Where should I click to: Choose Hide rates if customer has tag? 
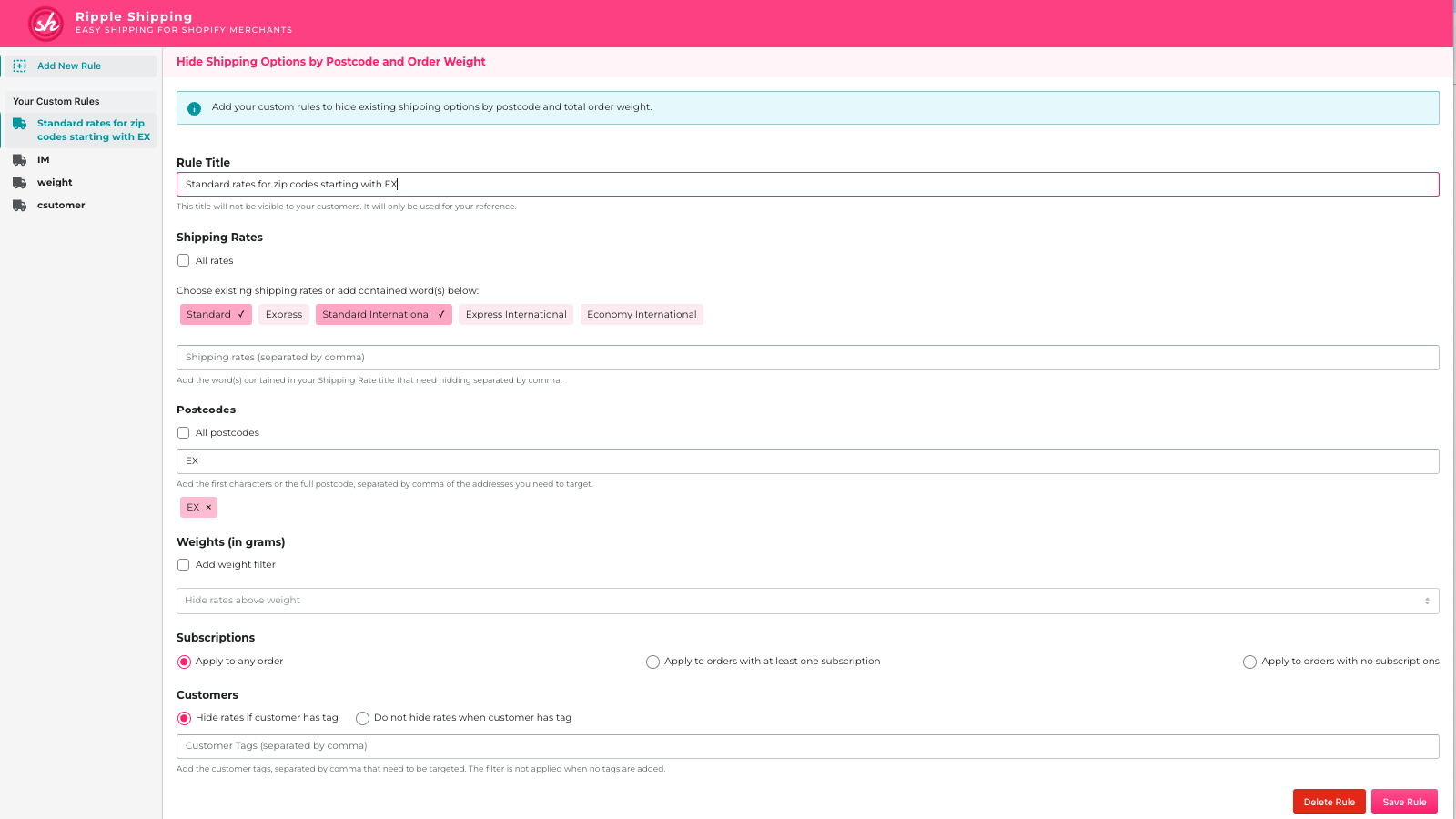(x=184, y=719)
